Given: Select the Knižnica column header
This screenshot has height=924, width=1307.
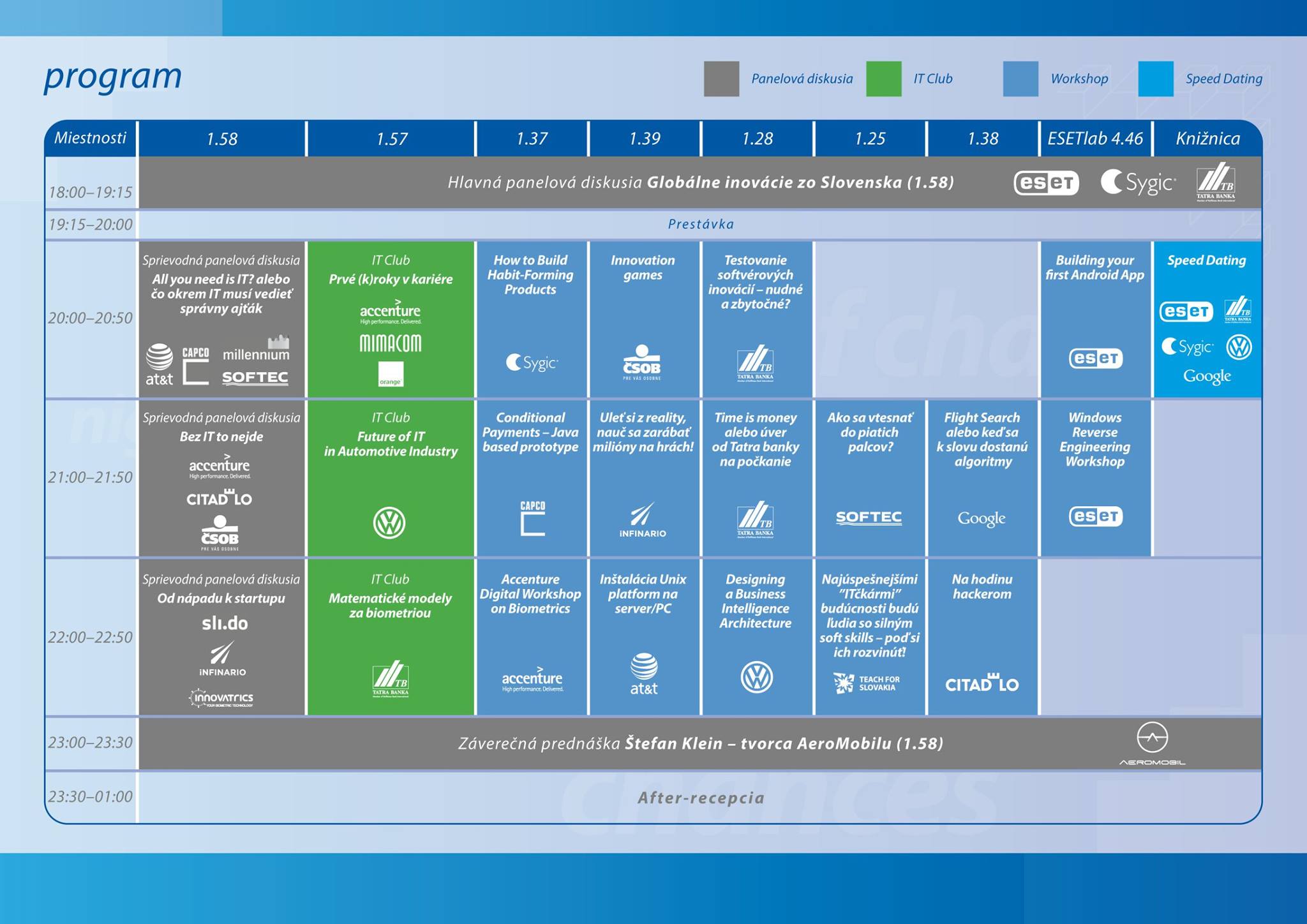Looking at the screenshot, I should [x=1207, y=138].
